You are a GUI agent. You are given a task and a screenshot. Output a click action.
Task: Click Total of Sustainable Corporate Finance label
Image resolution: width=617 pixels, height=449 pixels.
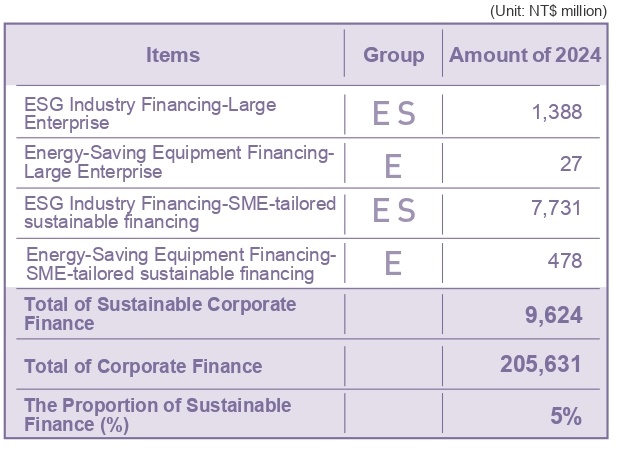click(160, 314)
